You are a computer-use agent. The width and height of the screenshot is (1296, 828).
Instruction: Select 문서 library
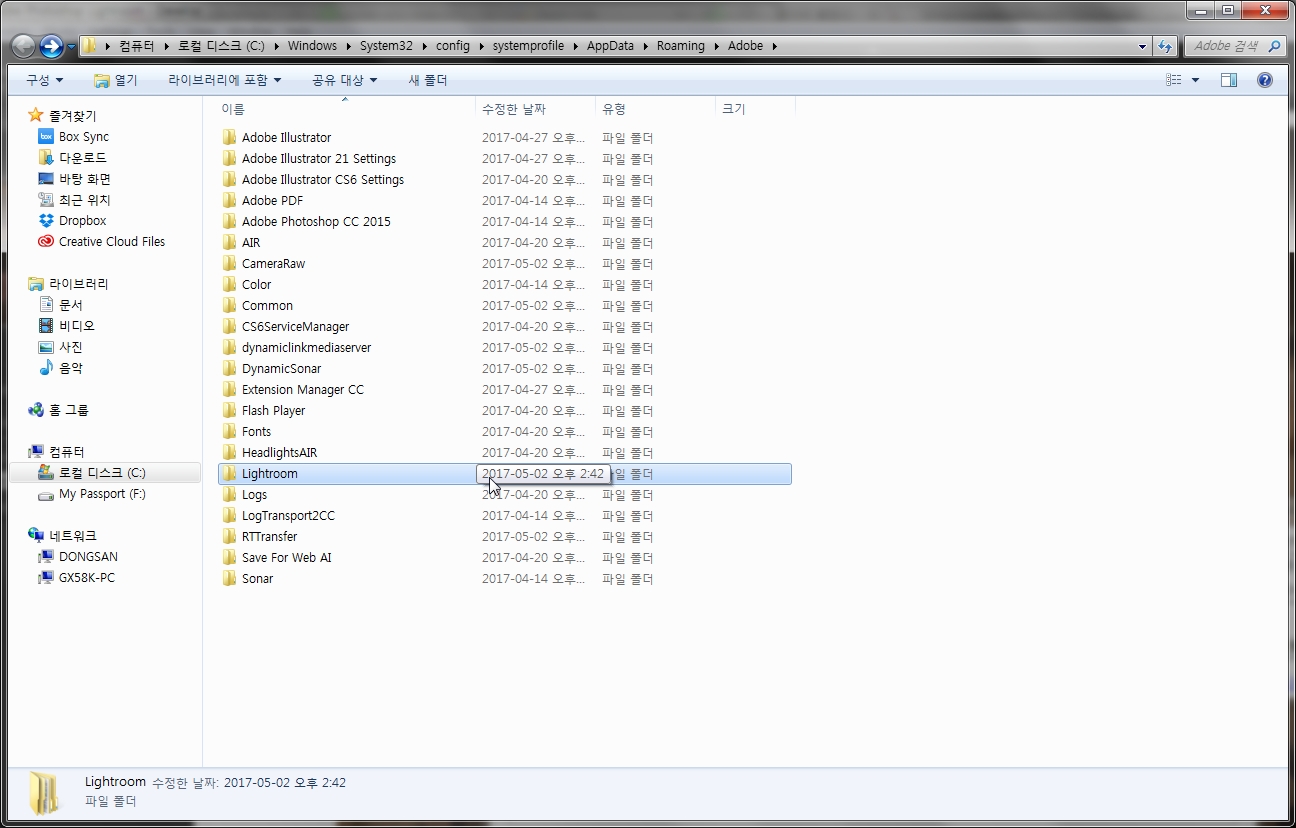pos(71,305)
